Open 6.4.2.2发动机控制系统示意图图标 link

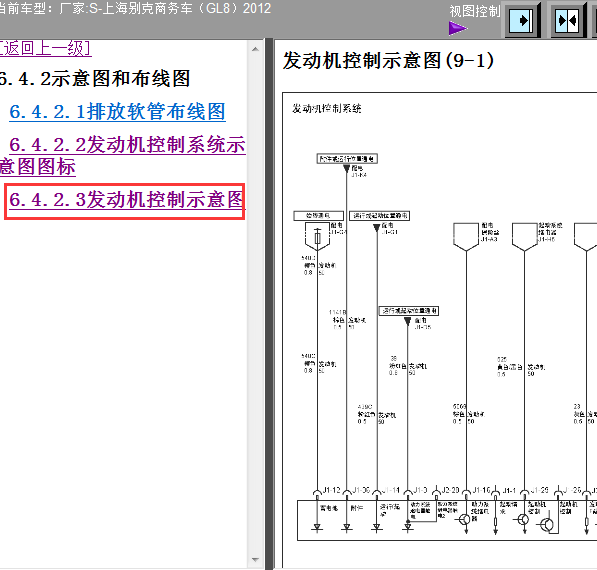(123, 155)
